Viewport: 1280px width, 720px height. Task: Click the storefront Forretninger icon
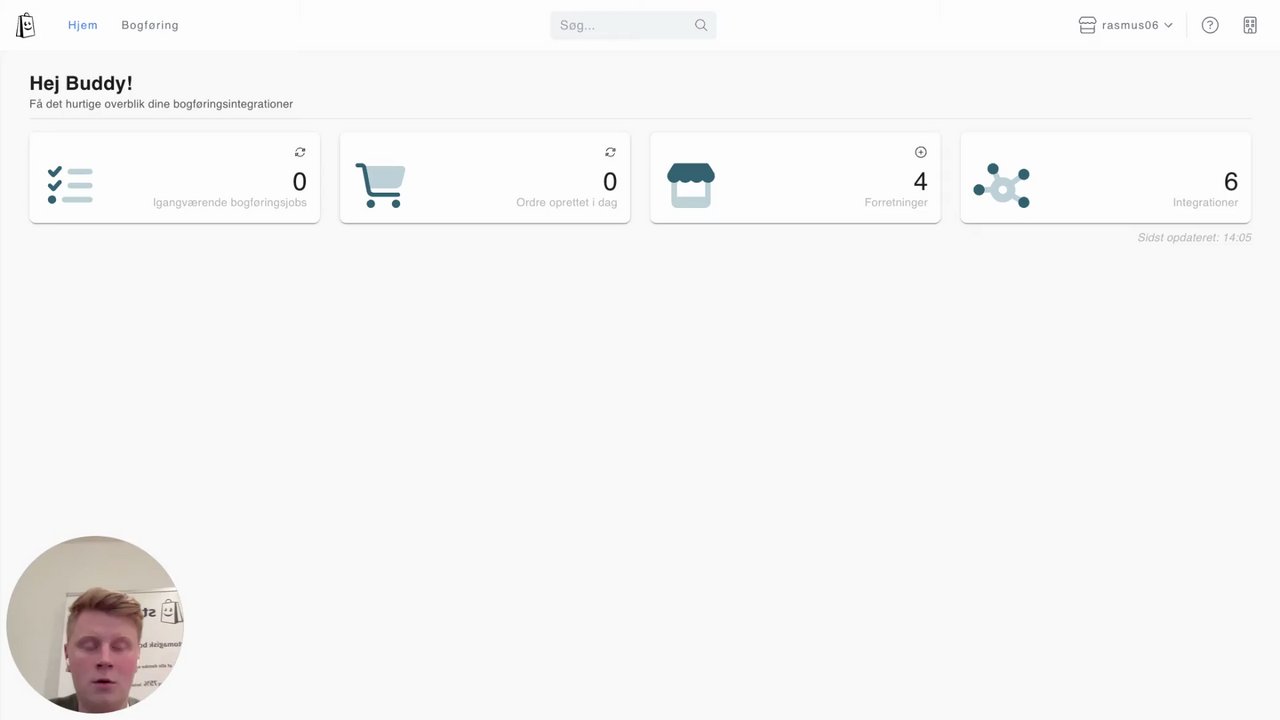(691, 185)
